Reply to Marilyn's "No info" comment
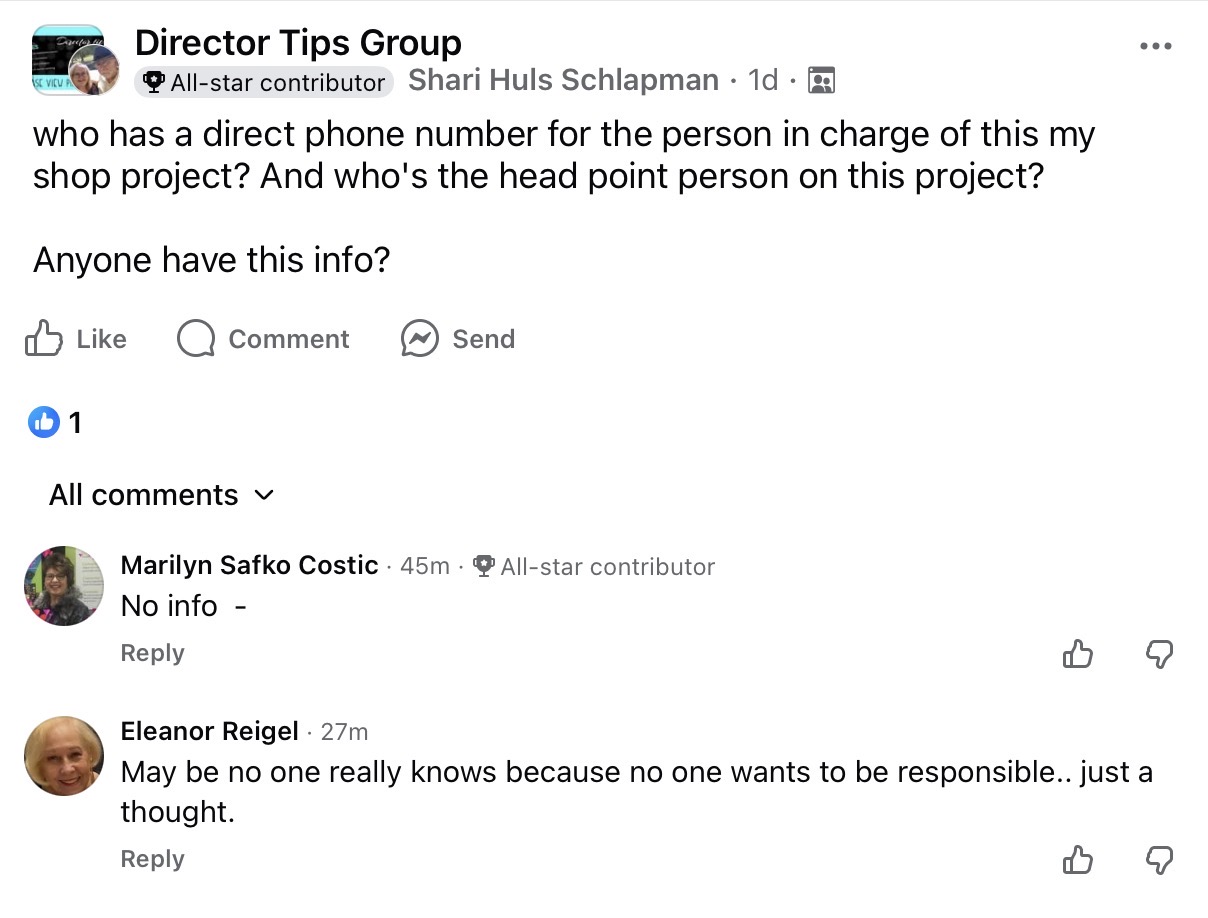 152,653
